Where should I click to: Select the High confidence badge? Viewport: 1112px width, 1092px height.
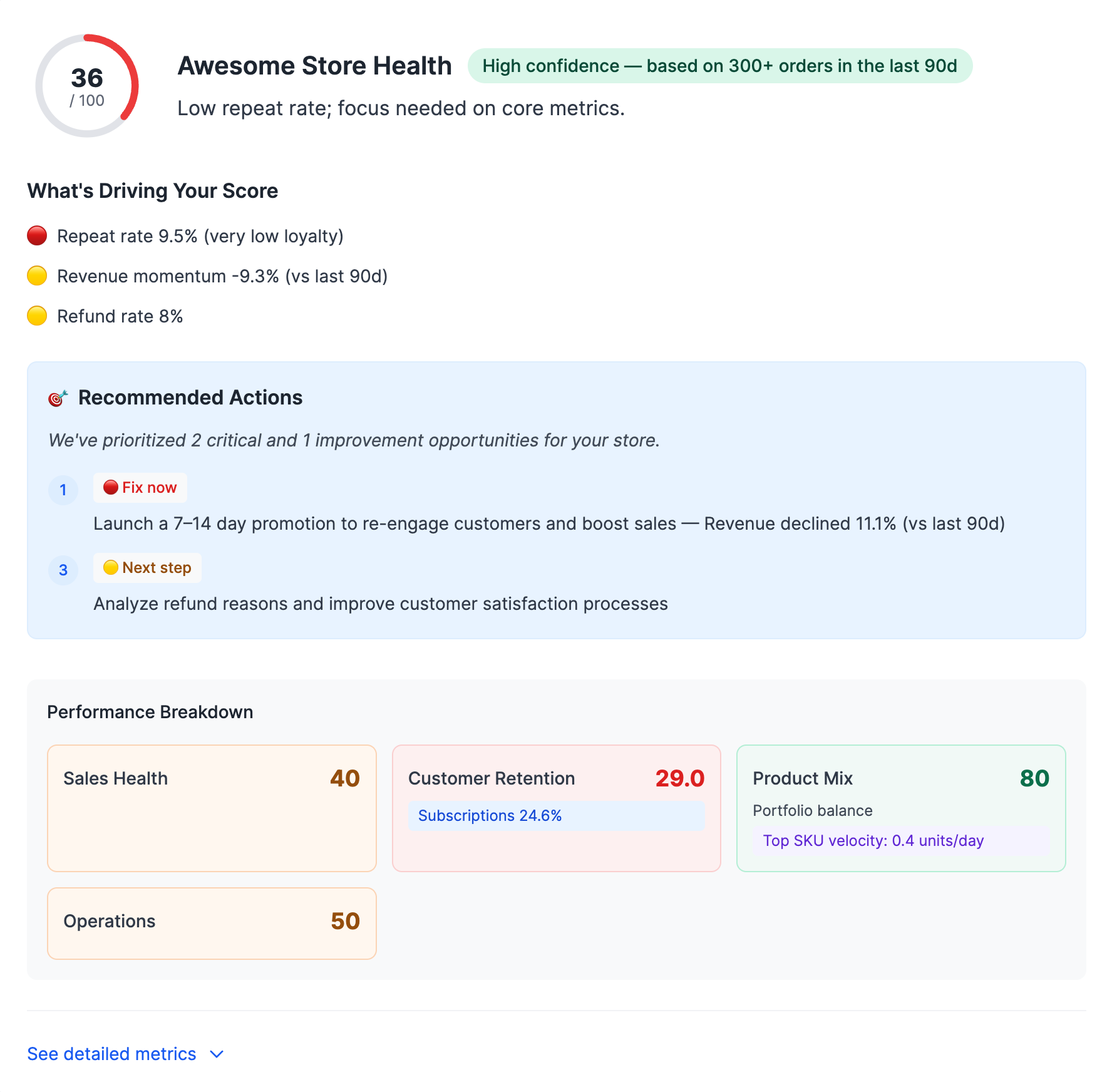click(719, 66)
